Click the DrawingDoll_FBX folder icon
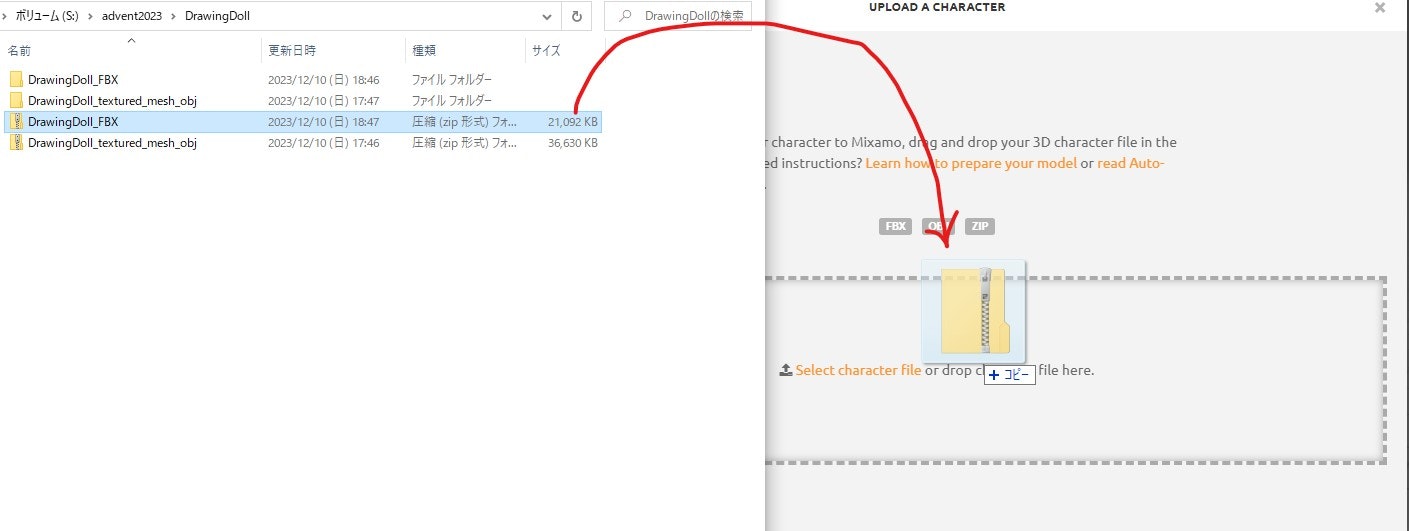 click(x=16, y=80)
